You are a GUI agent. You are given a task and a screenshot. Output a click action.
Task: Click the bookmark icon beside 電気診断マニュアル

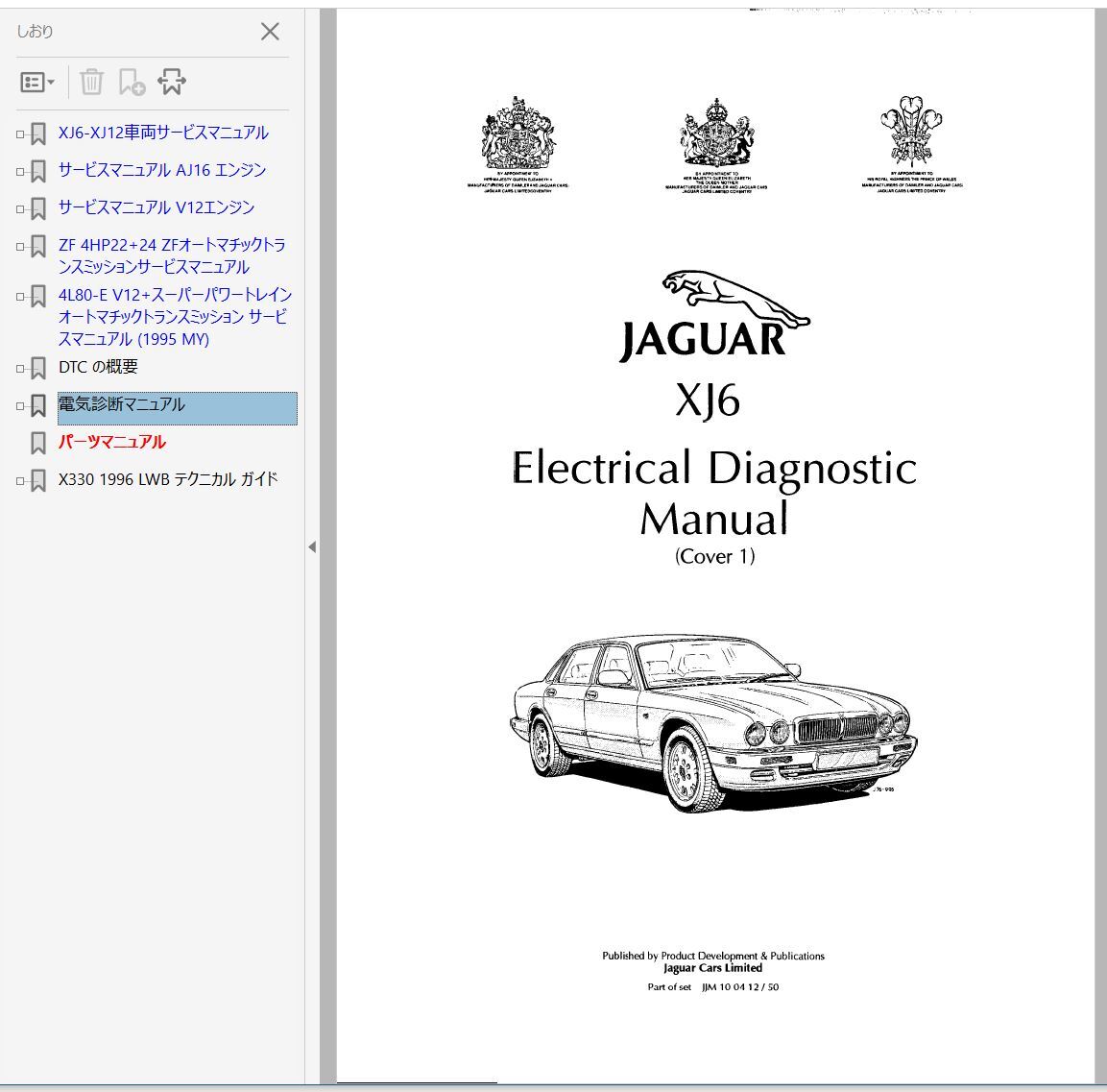tap(38, 405)
